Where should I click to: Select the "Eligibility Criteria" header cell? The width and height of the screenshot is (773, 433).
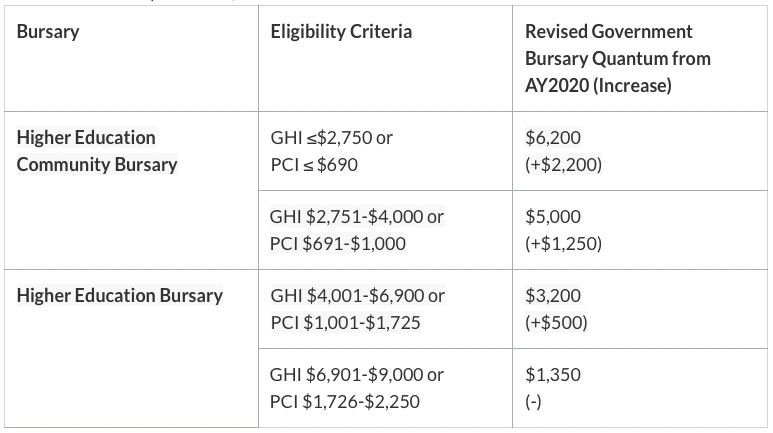click(x=341, y=31)
